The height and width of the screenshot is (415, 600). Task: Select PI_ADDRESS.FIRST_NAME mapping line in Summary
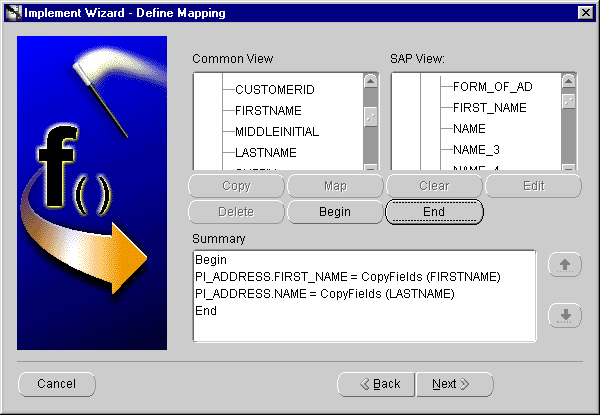pyautogui.click(x=347, y=277)
